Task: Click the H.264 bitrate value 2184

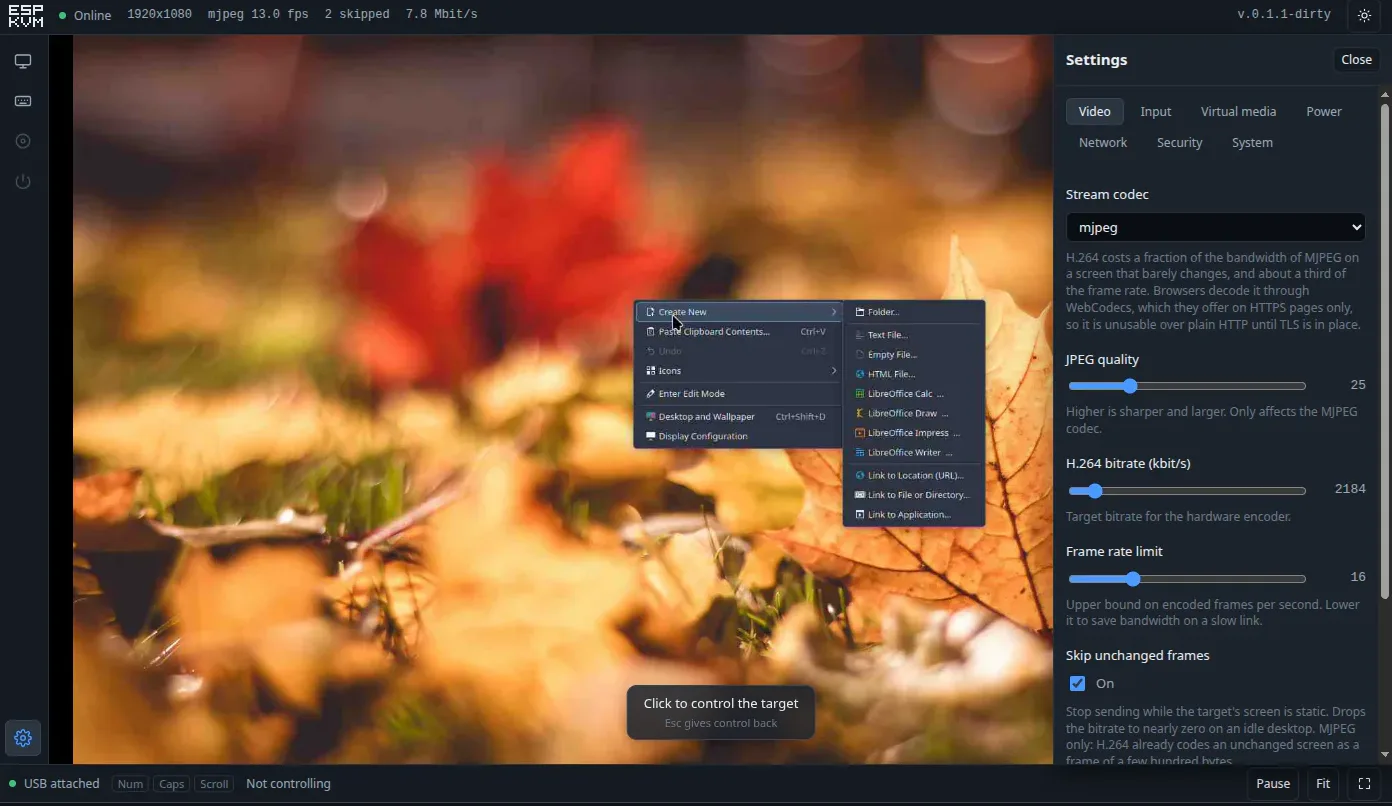Action: pos(1350,490)
